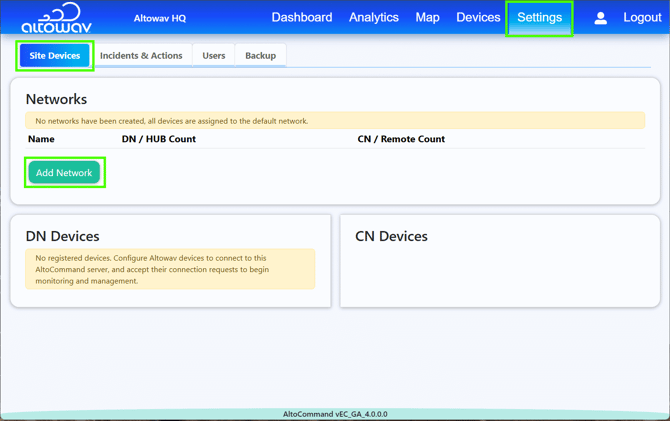Click the Altowav HQ site name

[160, 18]
